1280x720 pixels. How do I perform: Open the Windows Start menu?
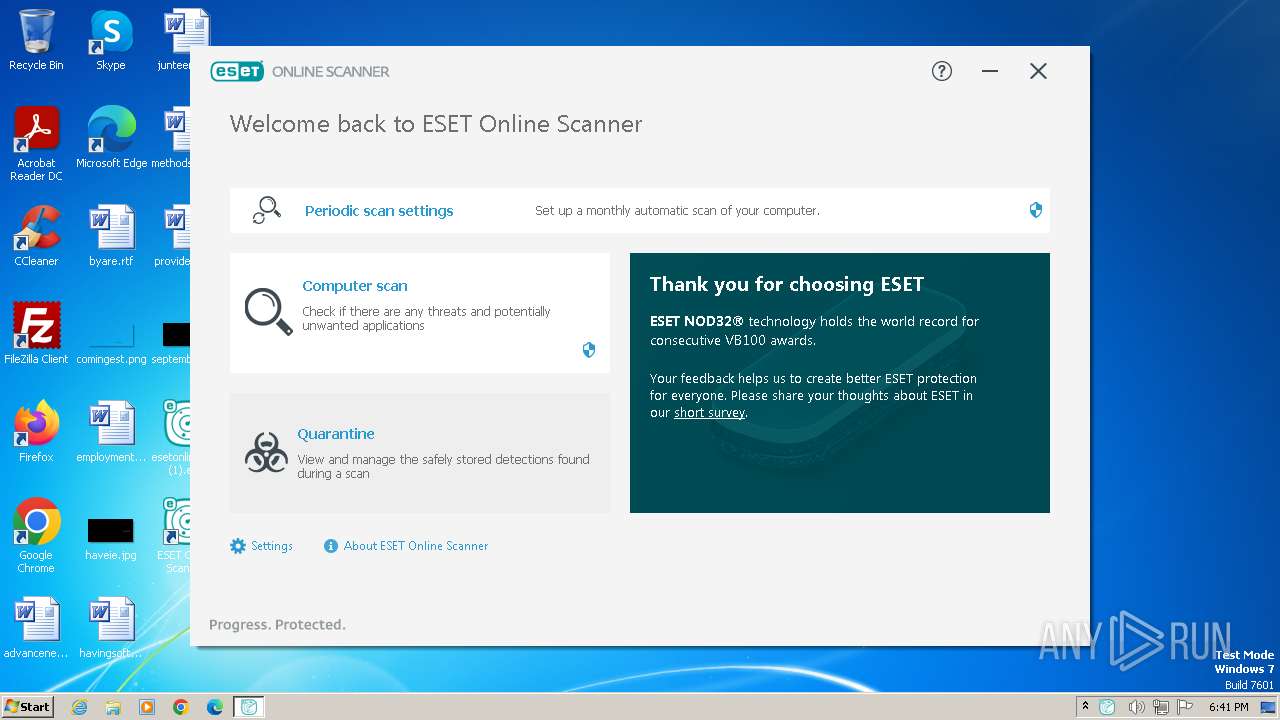coord(28,706)
